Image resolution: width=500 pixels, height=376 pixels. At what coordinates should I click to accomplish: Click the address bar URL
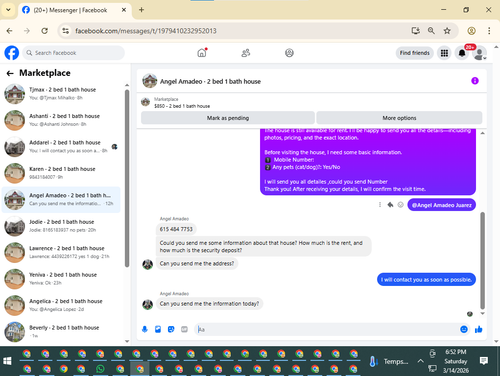[146, 31]
